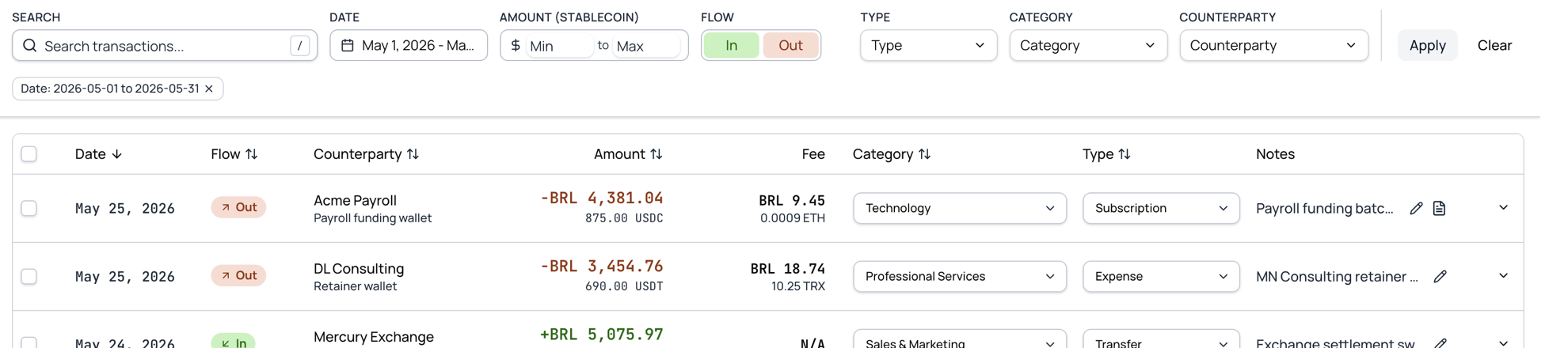Toggle the Out flow filter
The height and width of the screenshot is (348, 1568).
[x=790, y=45]
